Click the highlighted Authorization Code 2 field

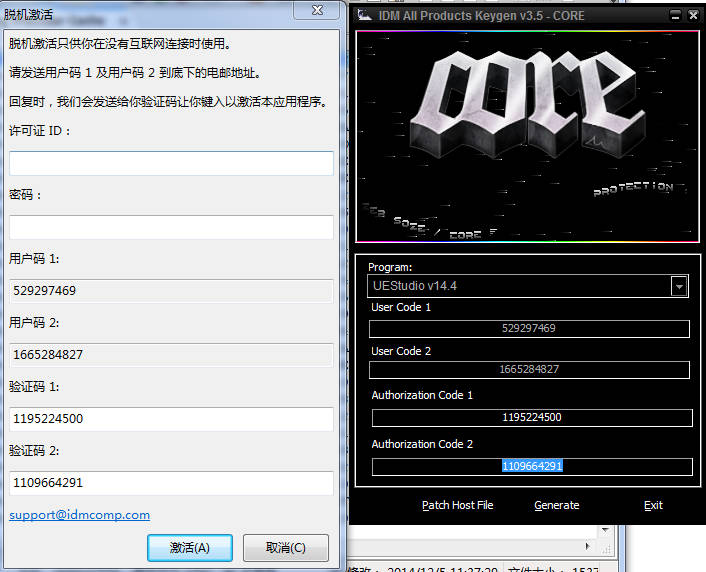click(x=531, y=466)
